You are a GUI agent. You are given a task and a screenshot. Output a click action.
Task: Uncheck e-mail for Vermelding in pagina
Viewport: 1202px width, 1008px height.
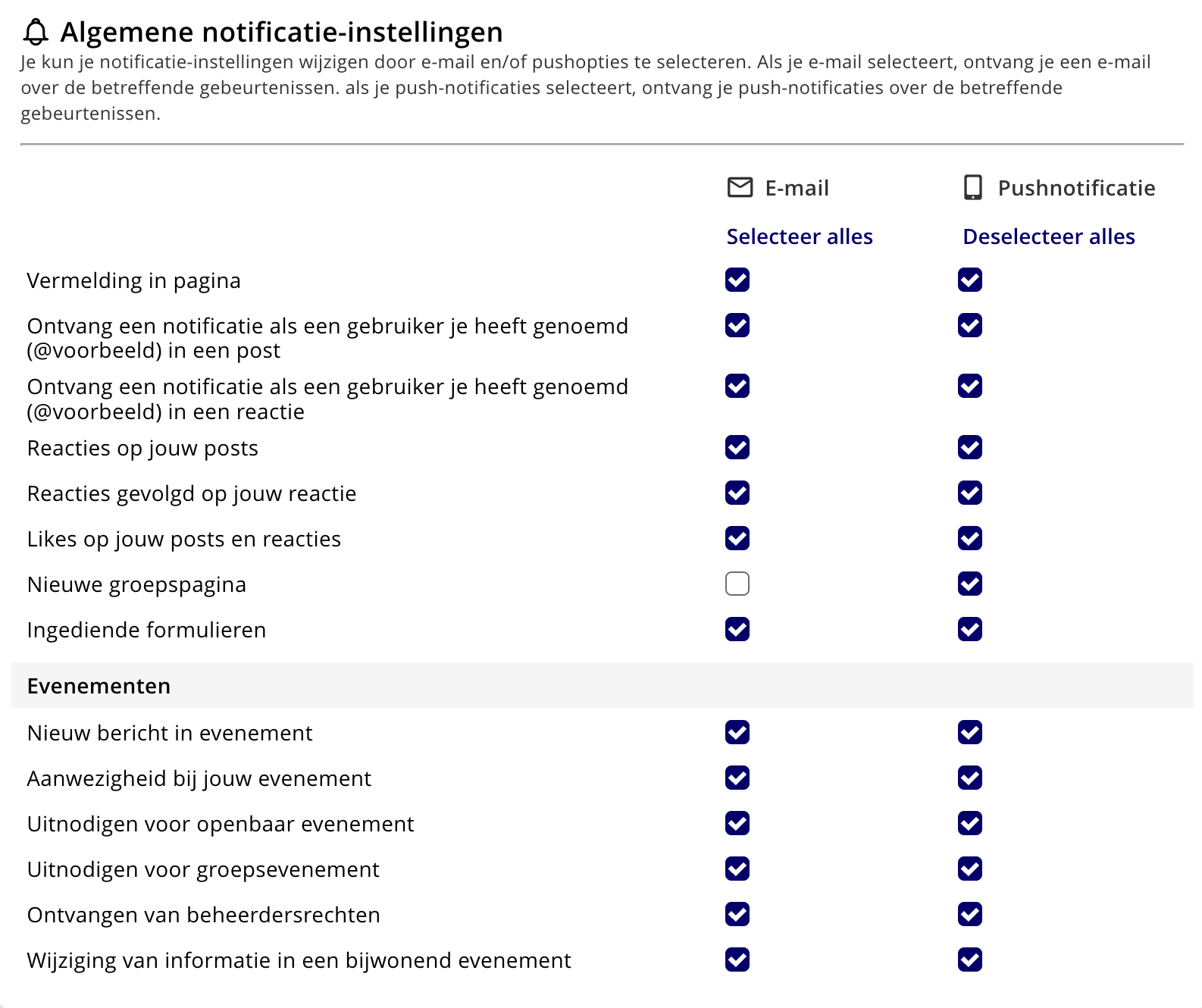click(737, 280)
